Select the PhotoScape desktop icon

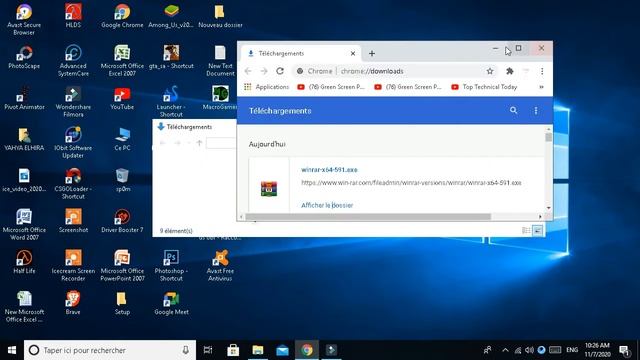pyautogui.click(x=24, y=57)
